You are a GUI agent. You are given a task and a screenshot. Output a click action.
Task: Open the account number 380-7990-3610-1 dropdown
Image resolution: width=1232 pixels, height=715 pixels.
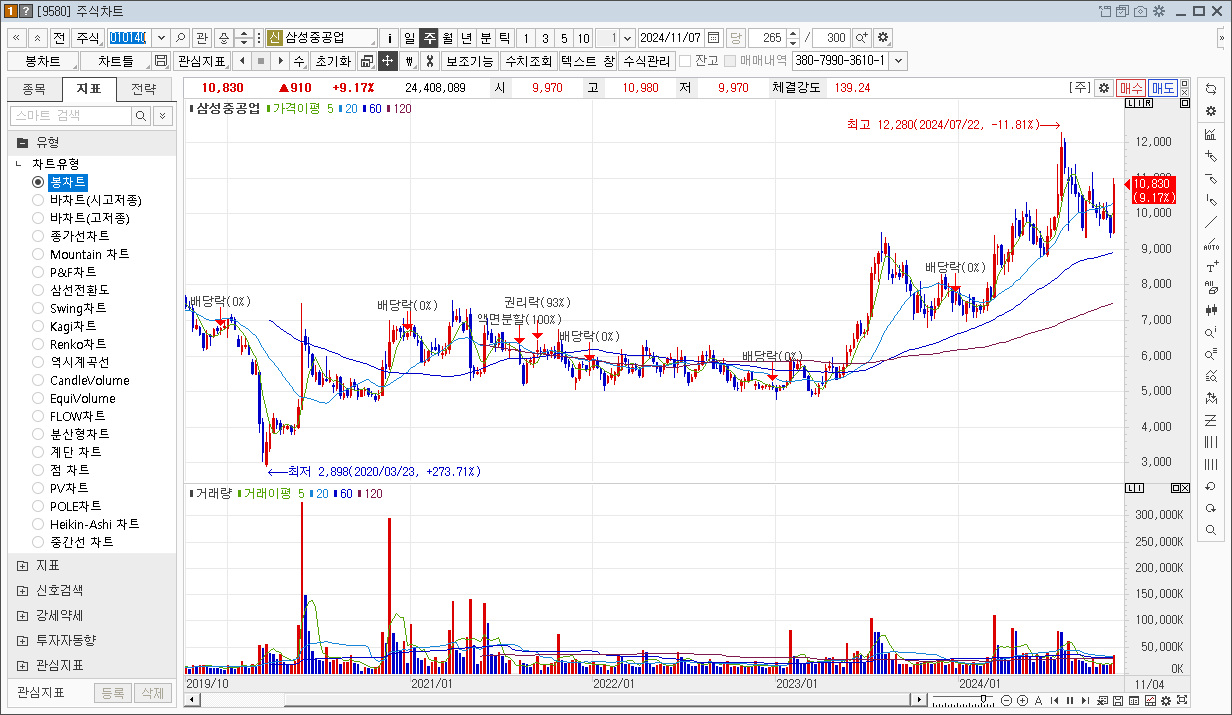[899, 61]
